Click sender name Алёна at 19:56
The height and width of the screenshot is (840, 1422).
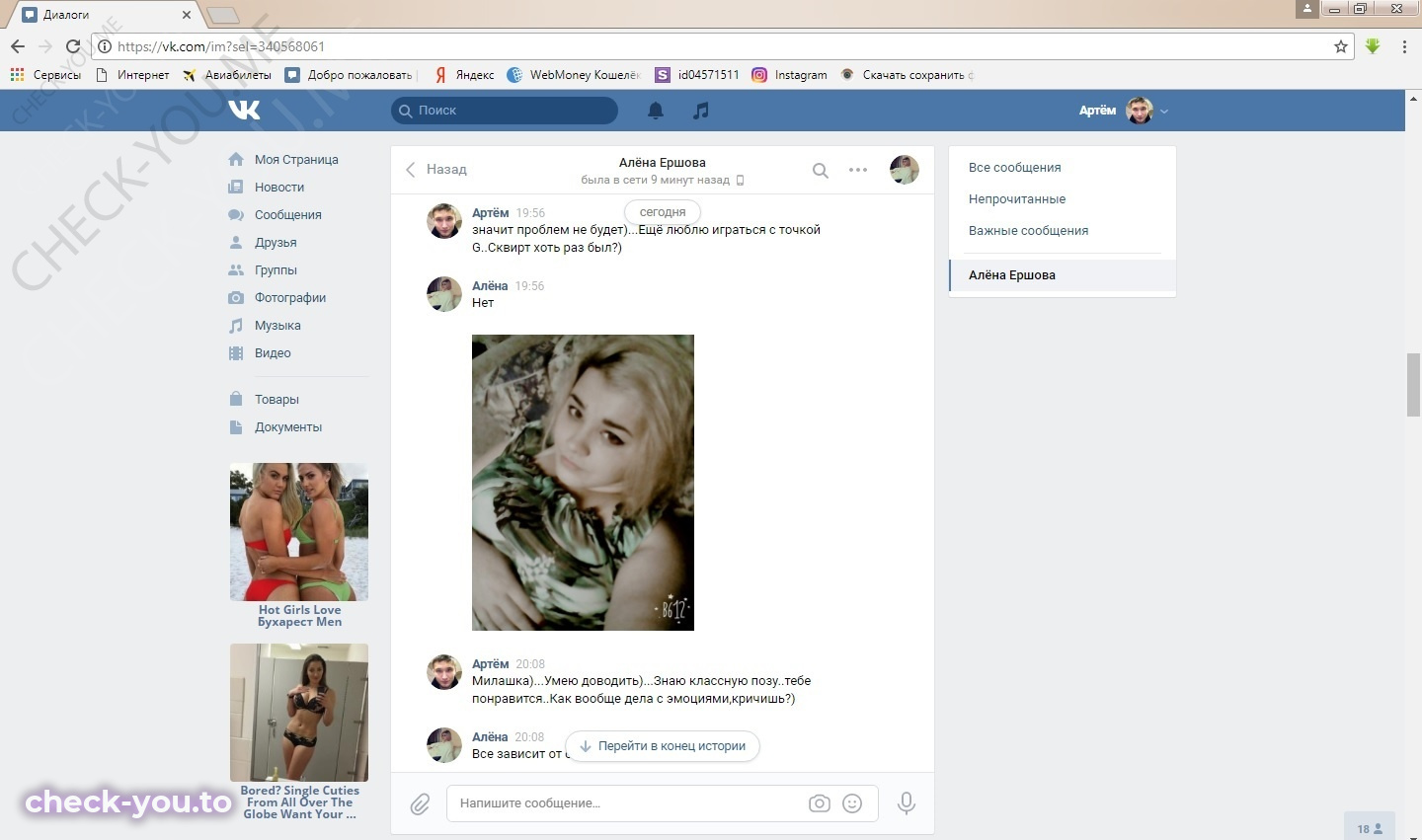[x=490, y=286]
